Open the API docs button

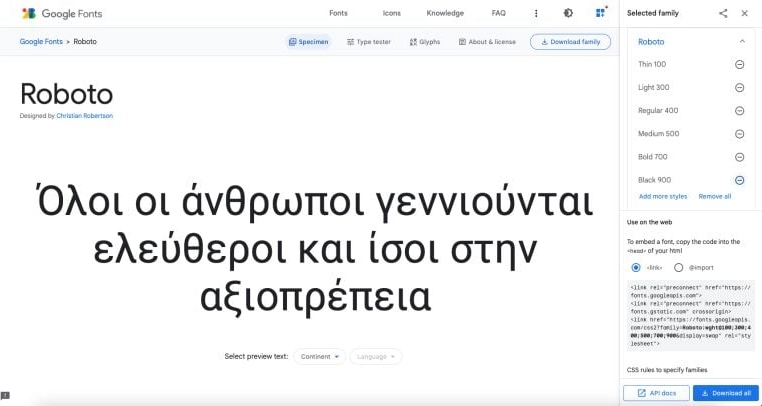[656, 393]
